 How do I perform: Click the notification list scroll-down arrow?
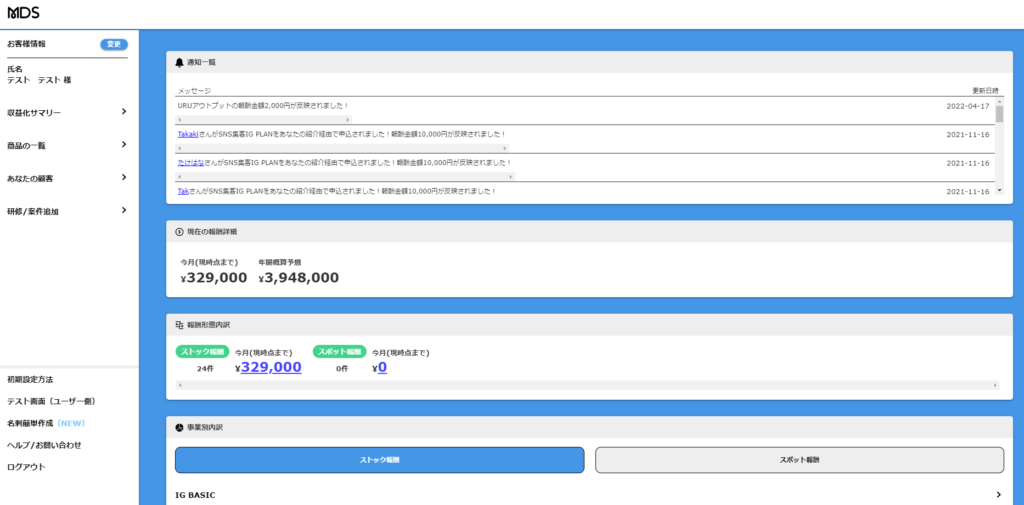[999, 190]
